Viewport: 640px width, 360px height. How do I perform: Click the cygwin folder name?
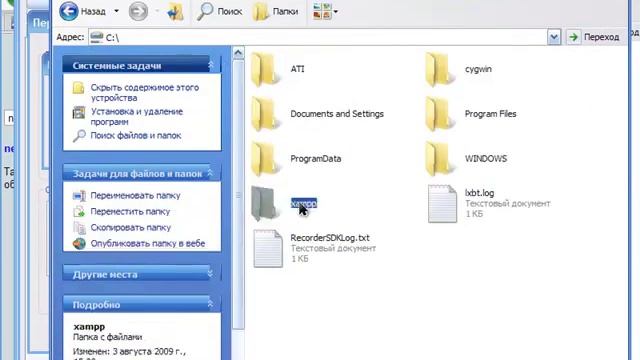pyautogui.click(x=478, y=69)
